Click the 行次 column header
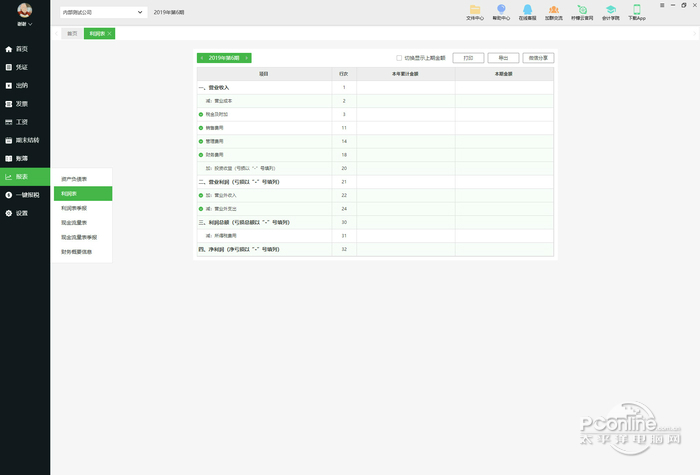 click(x=344, y=74)
